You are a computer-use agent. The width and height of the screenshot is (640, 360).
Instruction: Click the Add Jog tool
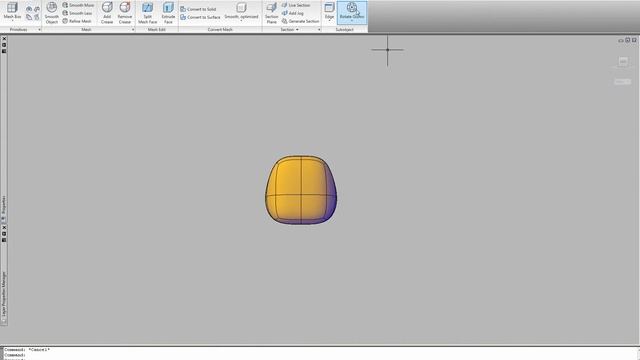[x=293, y=13]
